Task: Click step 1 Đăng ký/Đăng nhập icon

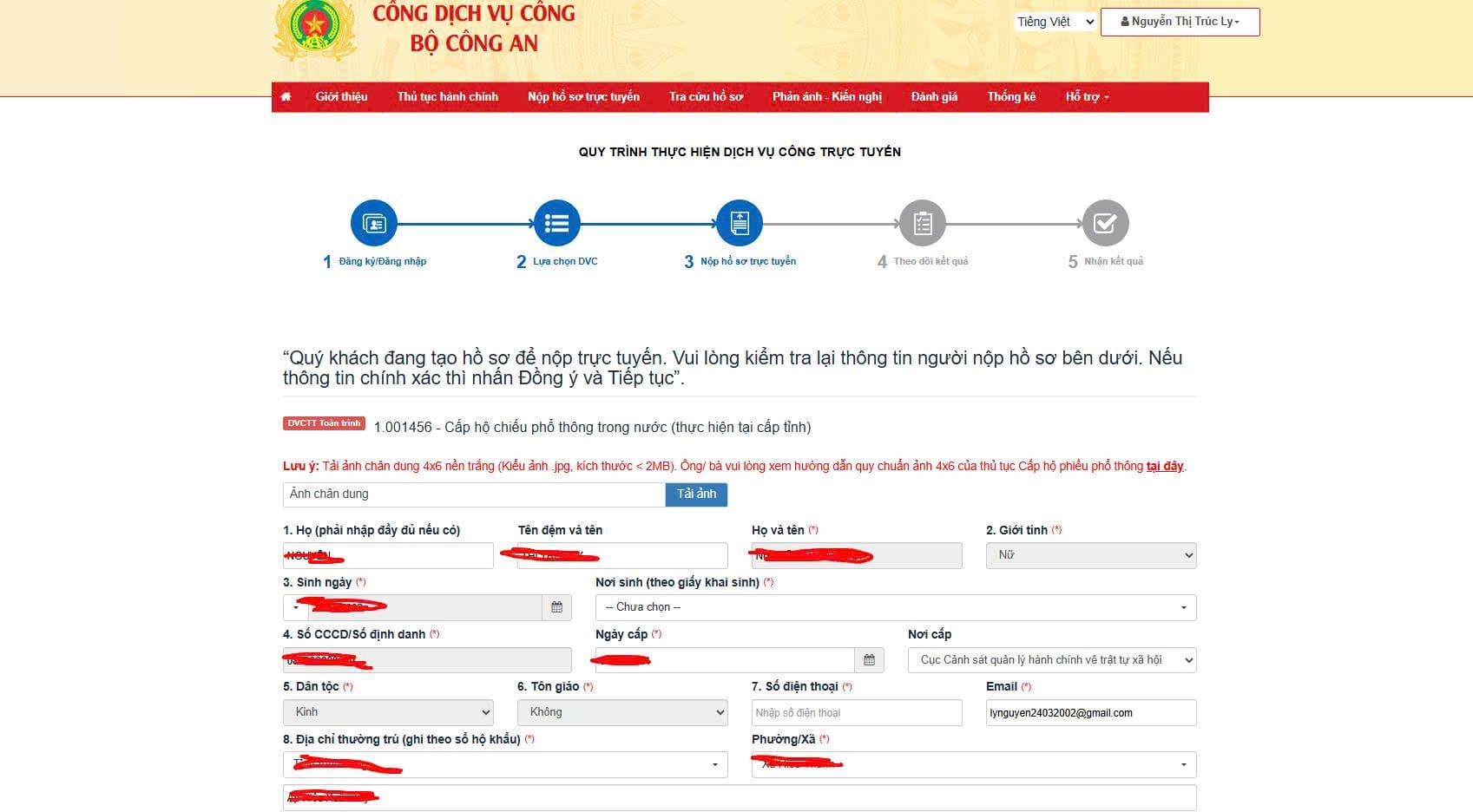Action: 374,222
